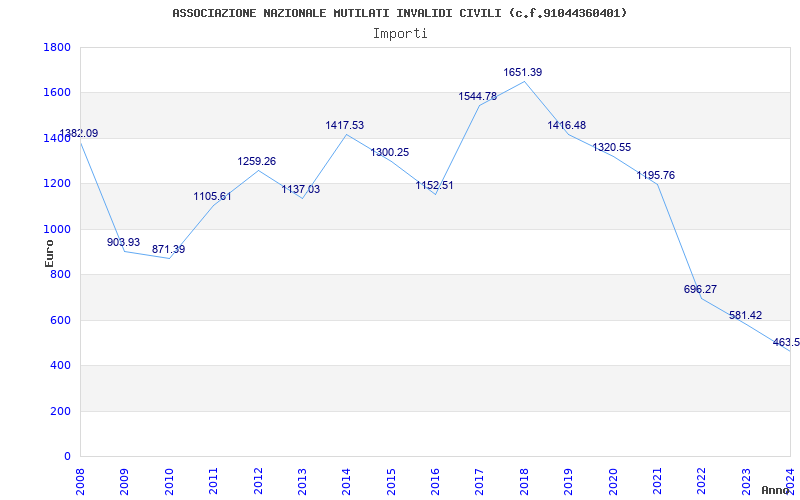Select the 1137.03 data label
800x500 pixels.
[x=301, y=189]
